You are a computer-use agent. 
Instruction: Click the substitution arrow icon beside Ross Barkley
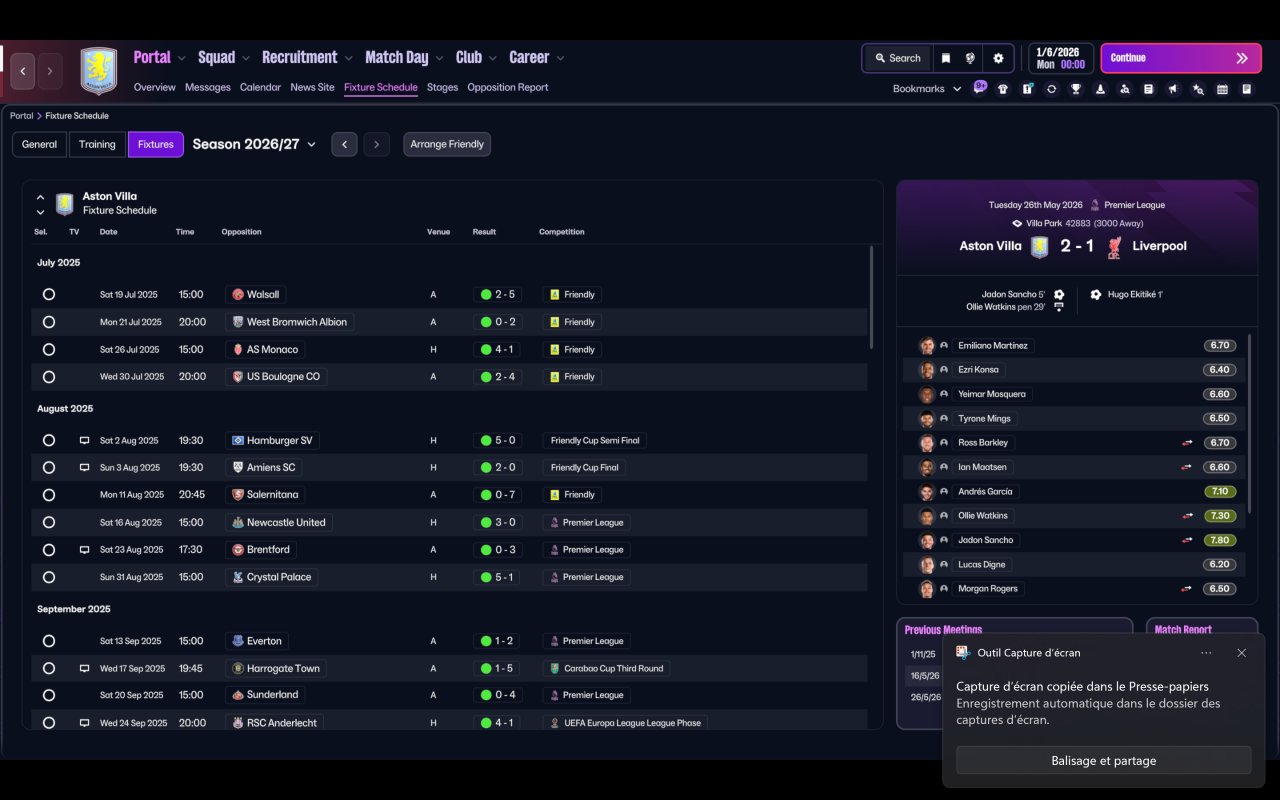tap(1187, 443)
